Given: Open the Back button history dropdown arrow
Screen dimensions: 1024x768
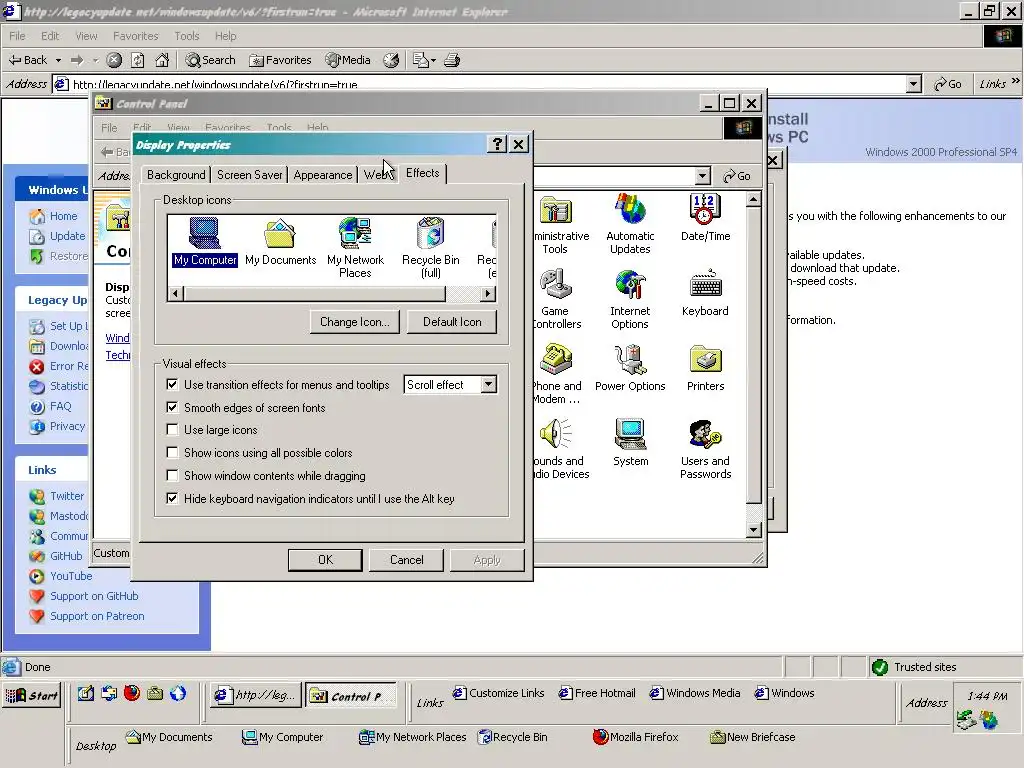Looking at the screenshot, I should [58, 60].
